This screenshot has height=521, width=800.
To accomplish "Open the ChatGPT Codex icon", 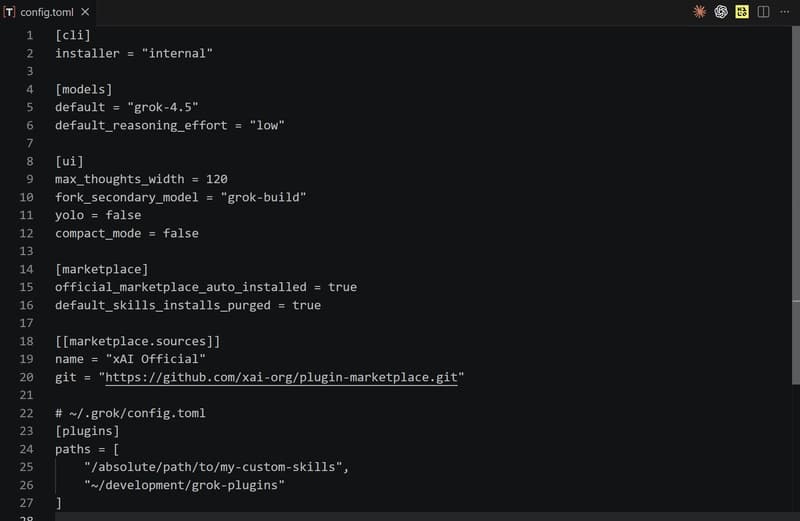I will [721, 11].
